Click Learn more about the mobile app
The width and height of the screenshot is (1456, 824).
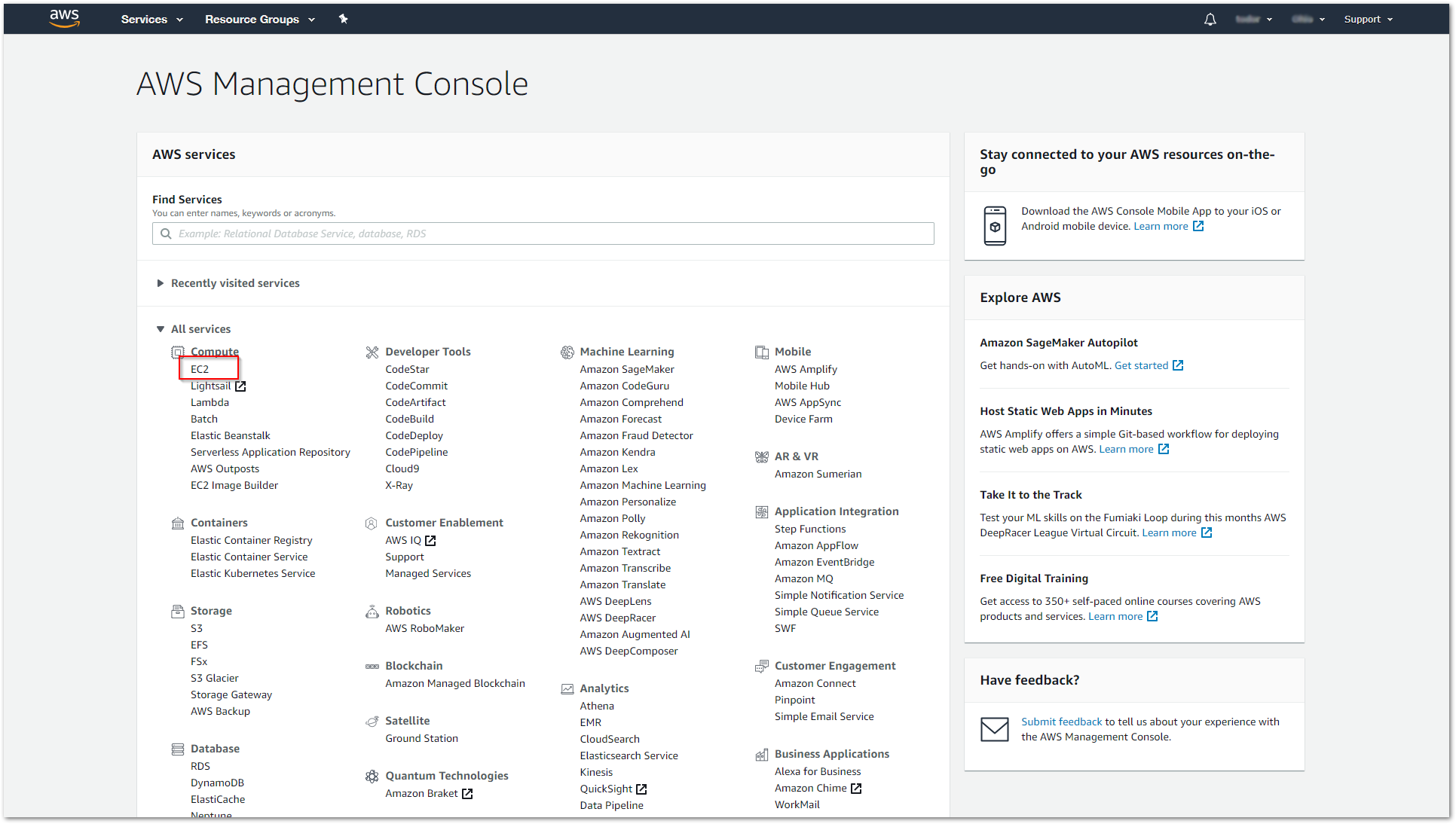pos(1161,226)
